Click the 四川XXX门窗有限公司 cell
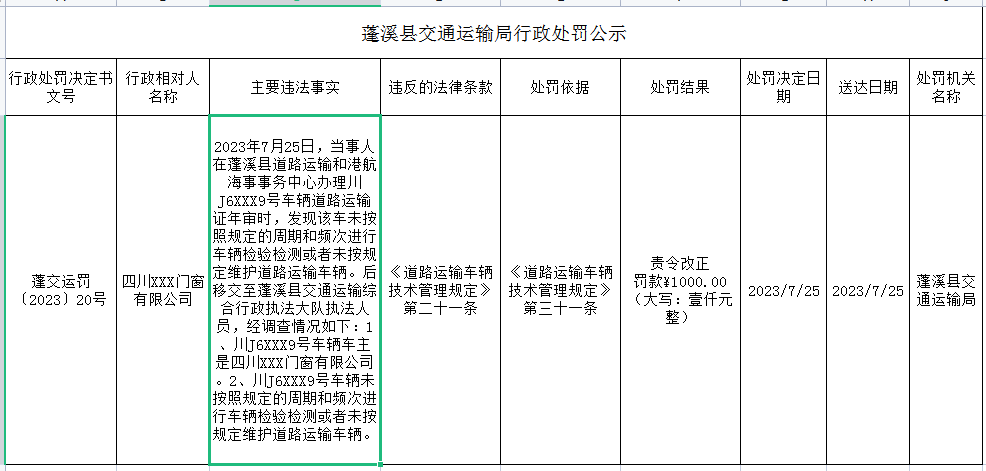The height and width of the screenshot is (471, 986). pos(163,290)
